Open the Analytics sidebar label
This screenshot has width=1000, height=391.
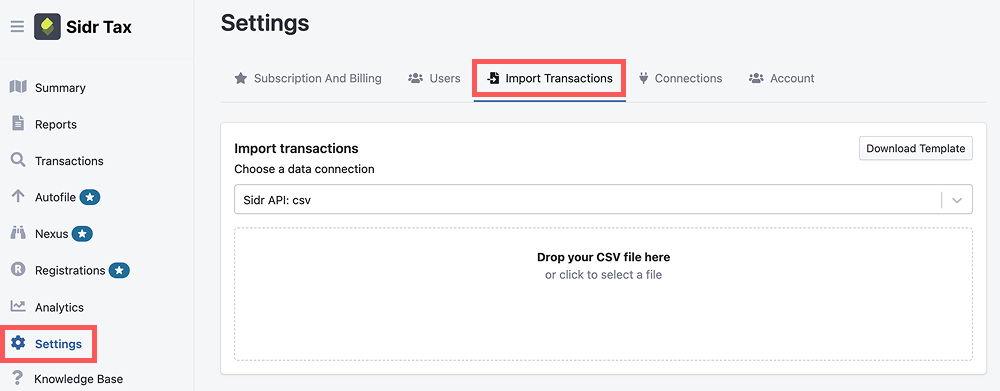[59, 307]
